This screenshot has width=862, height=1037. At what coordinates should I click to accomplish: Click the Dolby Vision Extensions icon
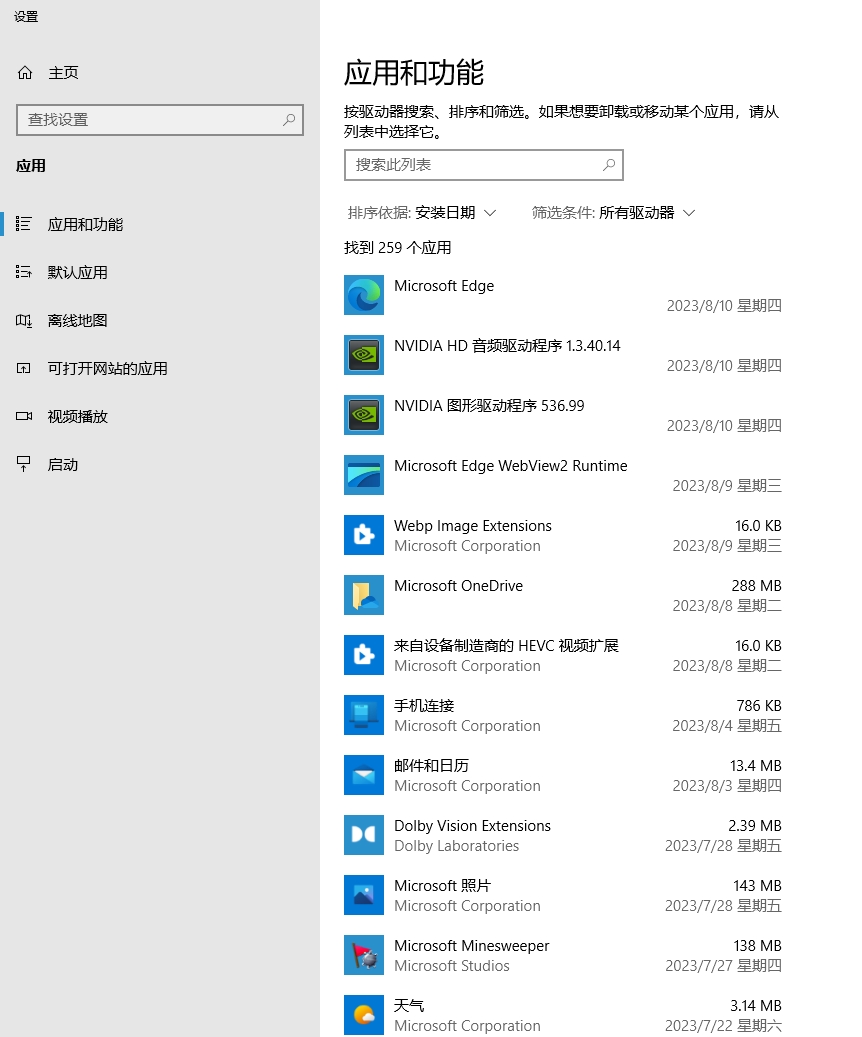tap(364, 835)
